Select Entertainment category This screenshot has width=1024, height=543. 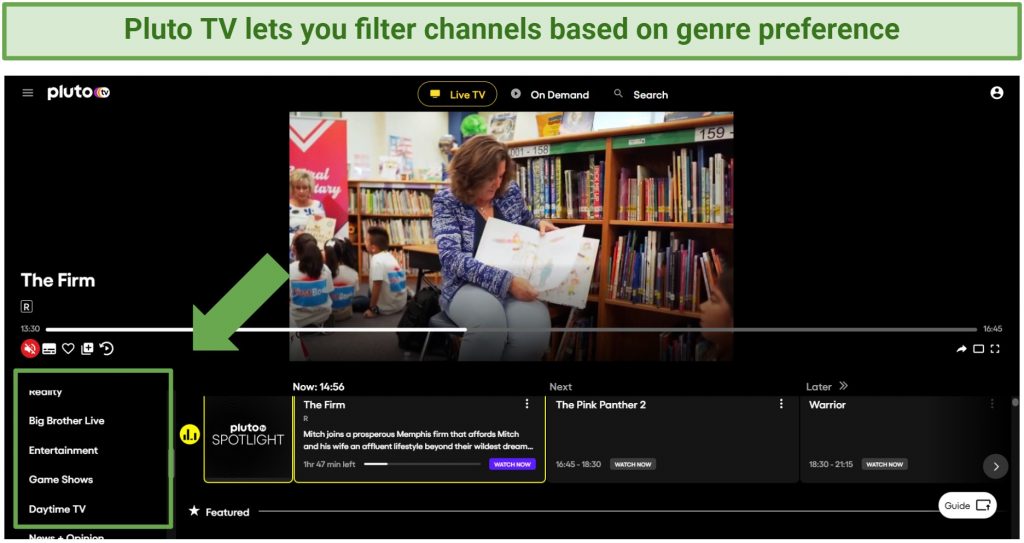[63, 450]
